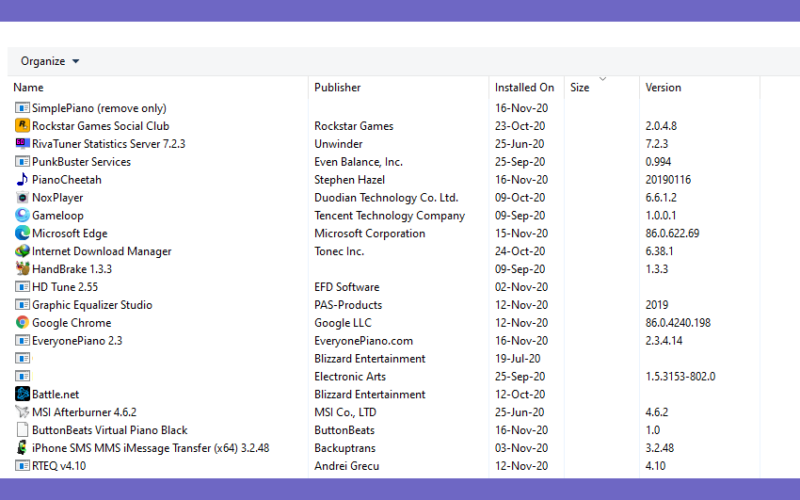This screenshot has width=800, height=500.
Task: Click the iPhone SMS MMS iMessage Transfer icon
Action: pos(22,447)
